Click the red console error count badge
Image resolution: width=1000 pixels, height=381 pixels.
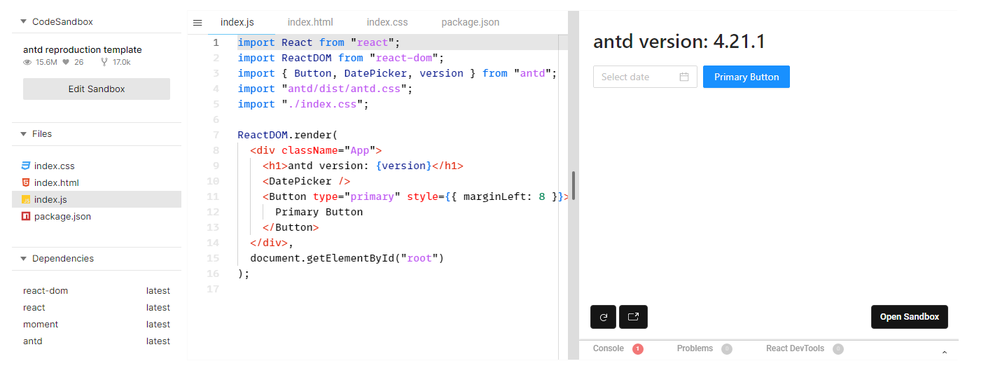click(638, 349)
